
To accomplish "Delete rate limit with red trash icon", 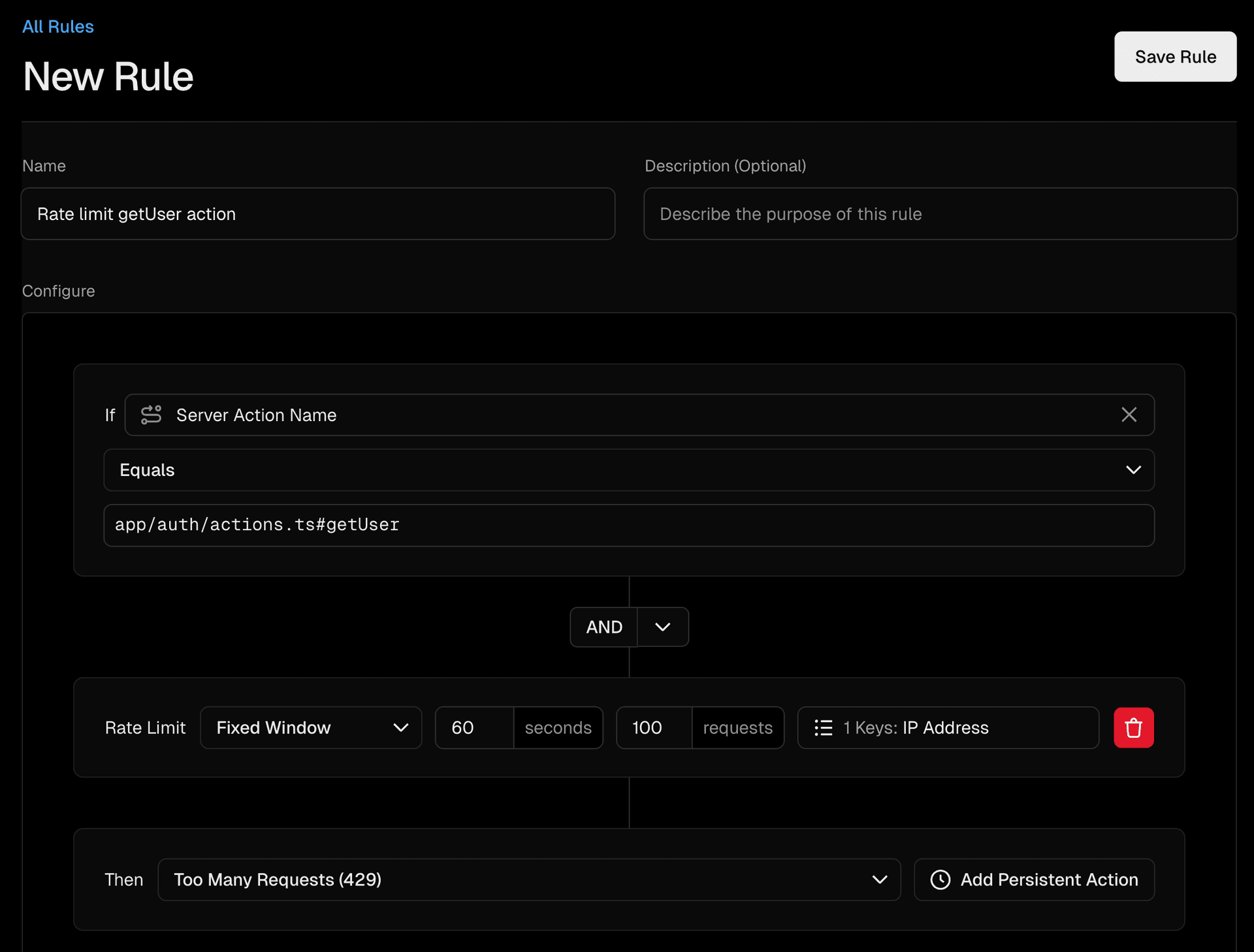I will (1133, 727).
